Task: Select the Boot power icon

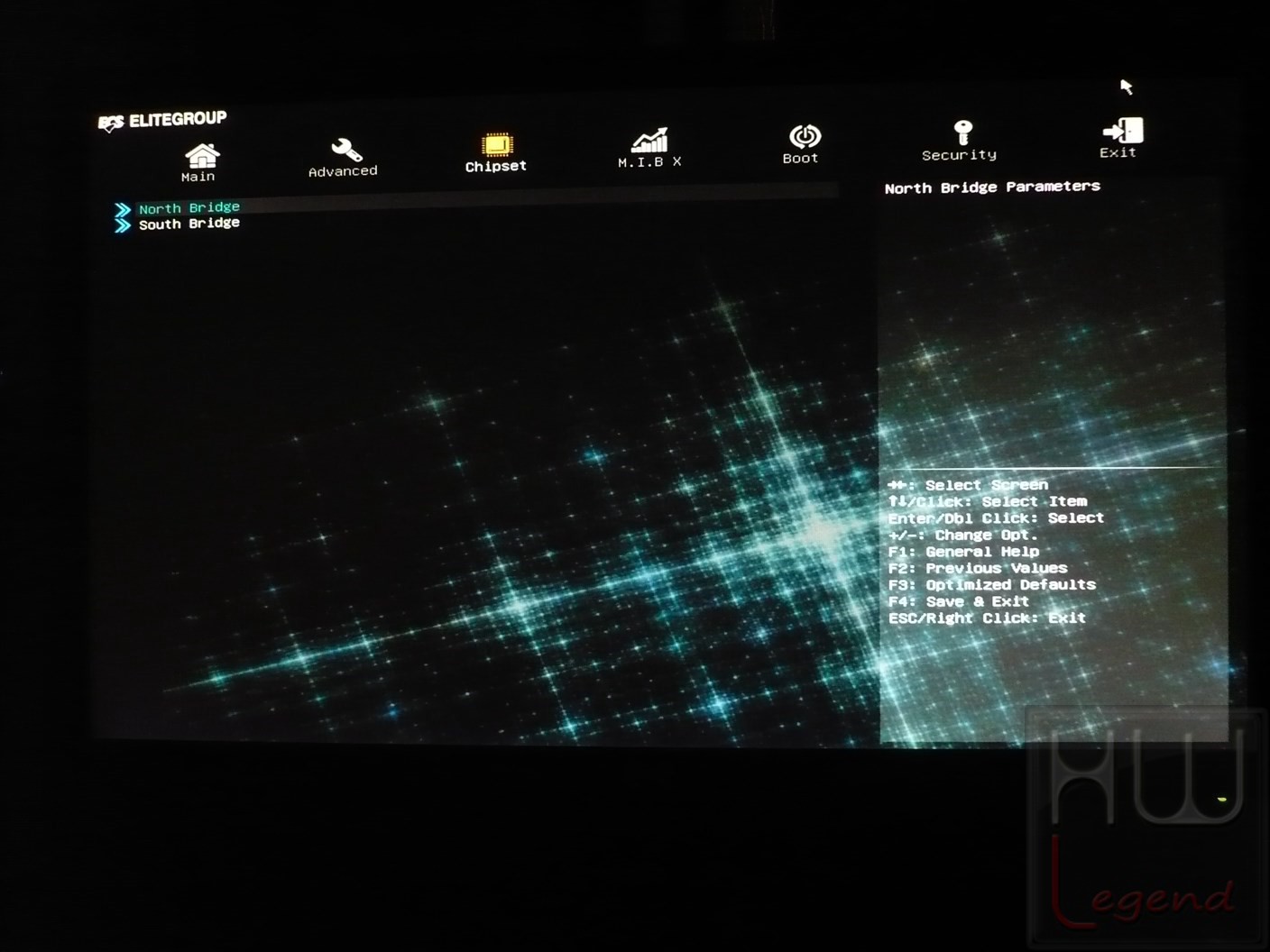Action: (x=805, y=136)
